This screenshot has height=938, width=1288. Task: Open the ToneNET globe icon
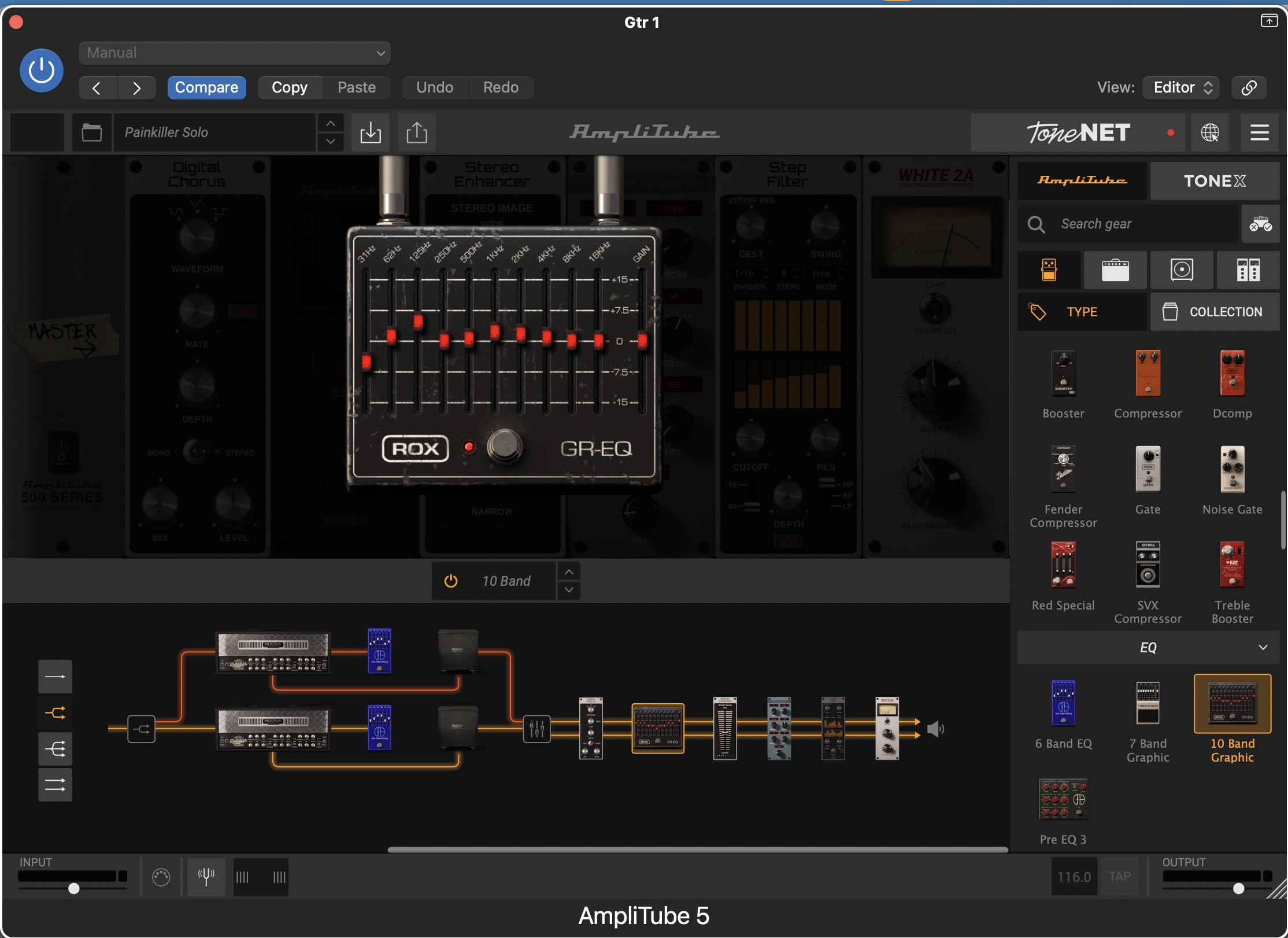[1210, 133]
